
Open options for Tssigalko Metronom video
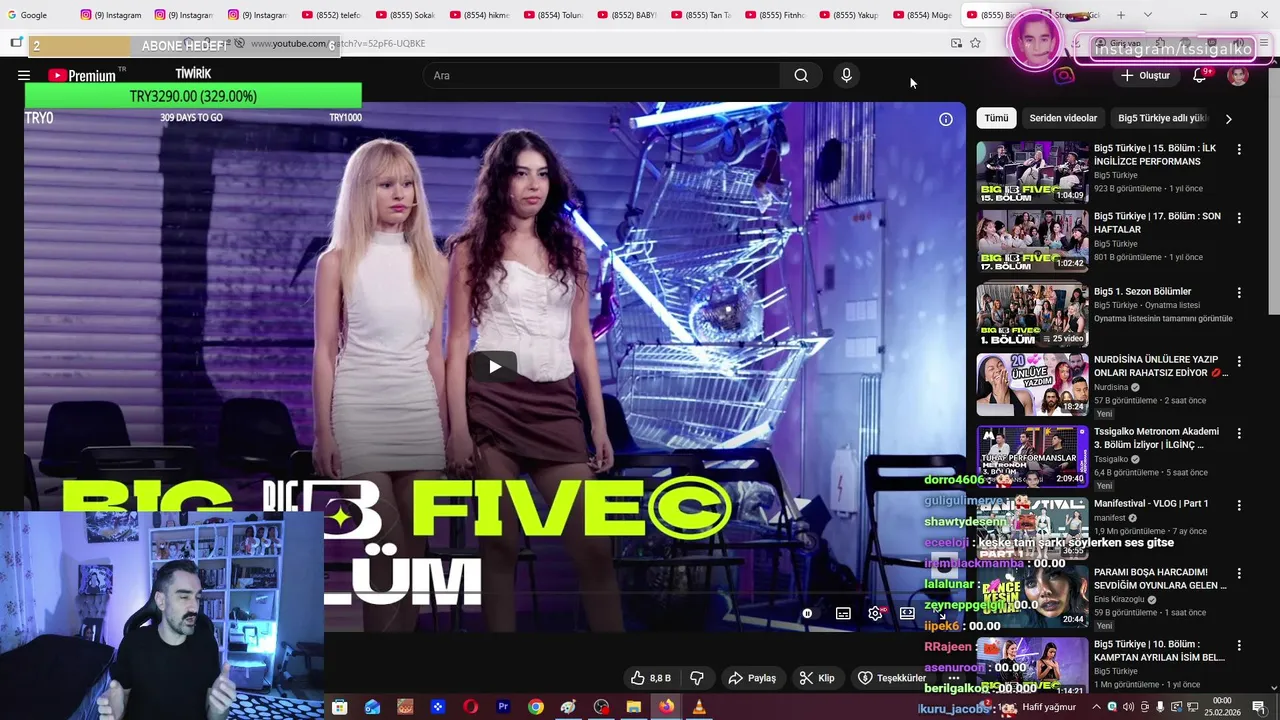[1239, 433]
